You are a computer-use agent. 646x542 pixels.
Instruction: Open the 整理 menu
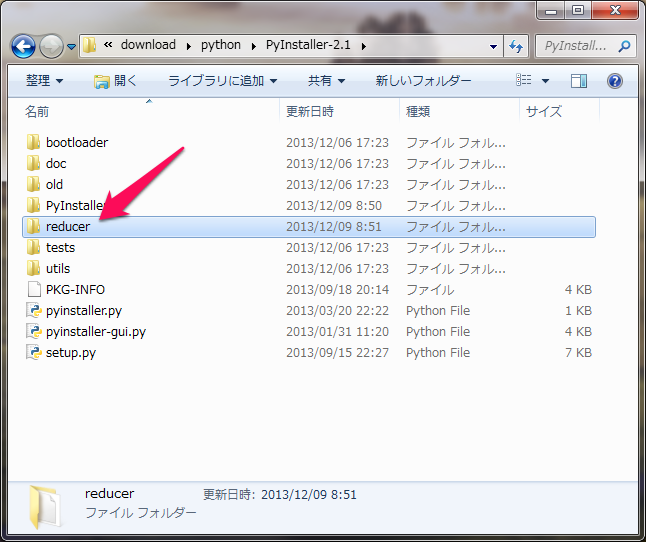coord(44,81)
